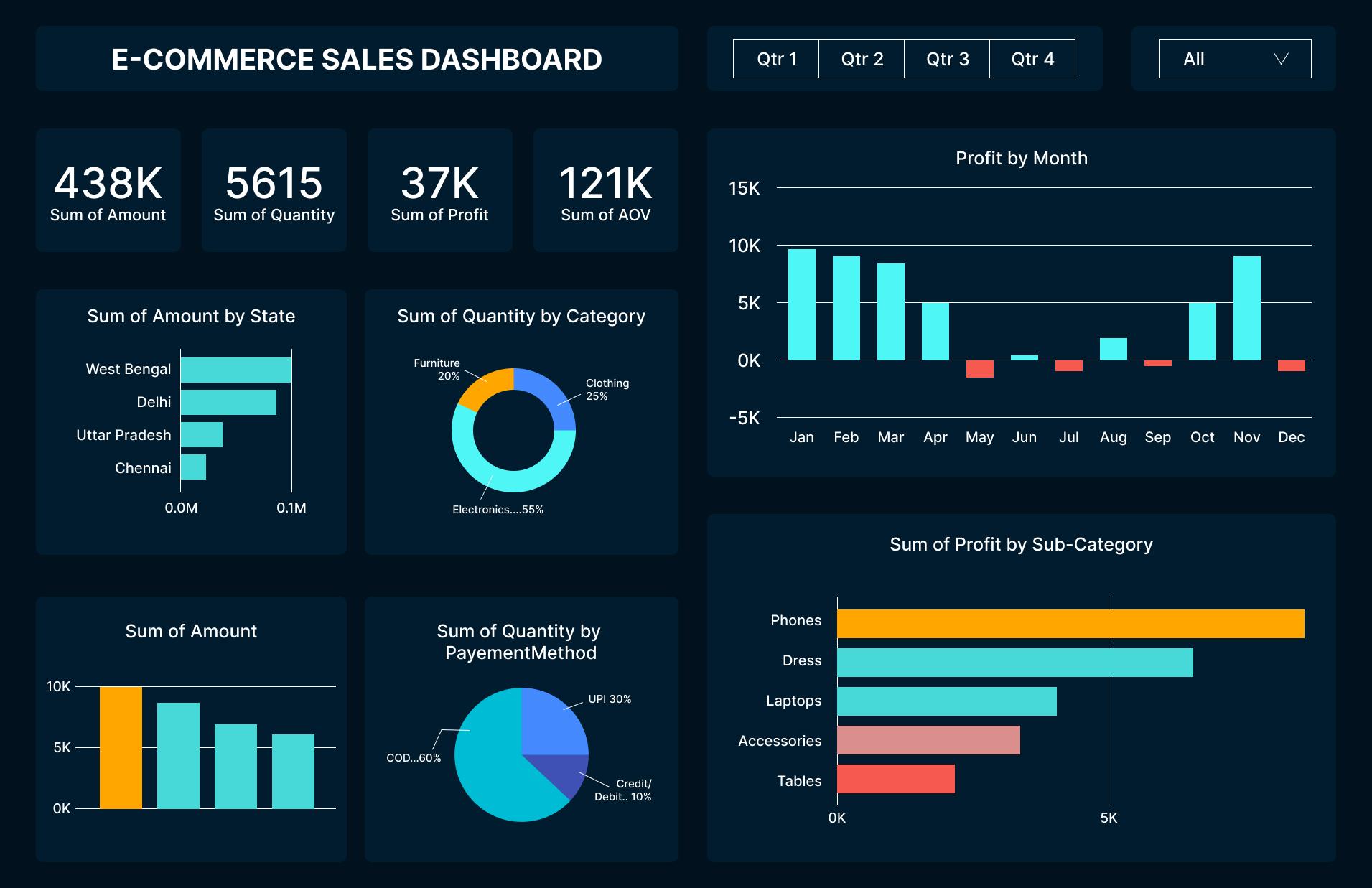This screenshot has height=888, width=1372.
Task: Open the All filter dropdown
Action: click(x=1233, y=59)
